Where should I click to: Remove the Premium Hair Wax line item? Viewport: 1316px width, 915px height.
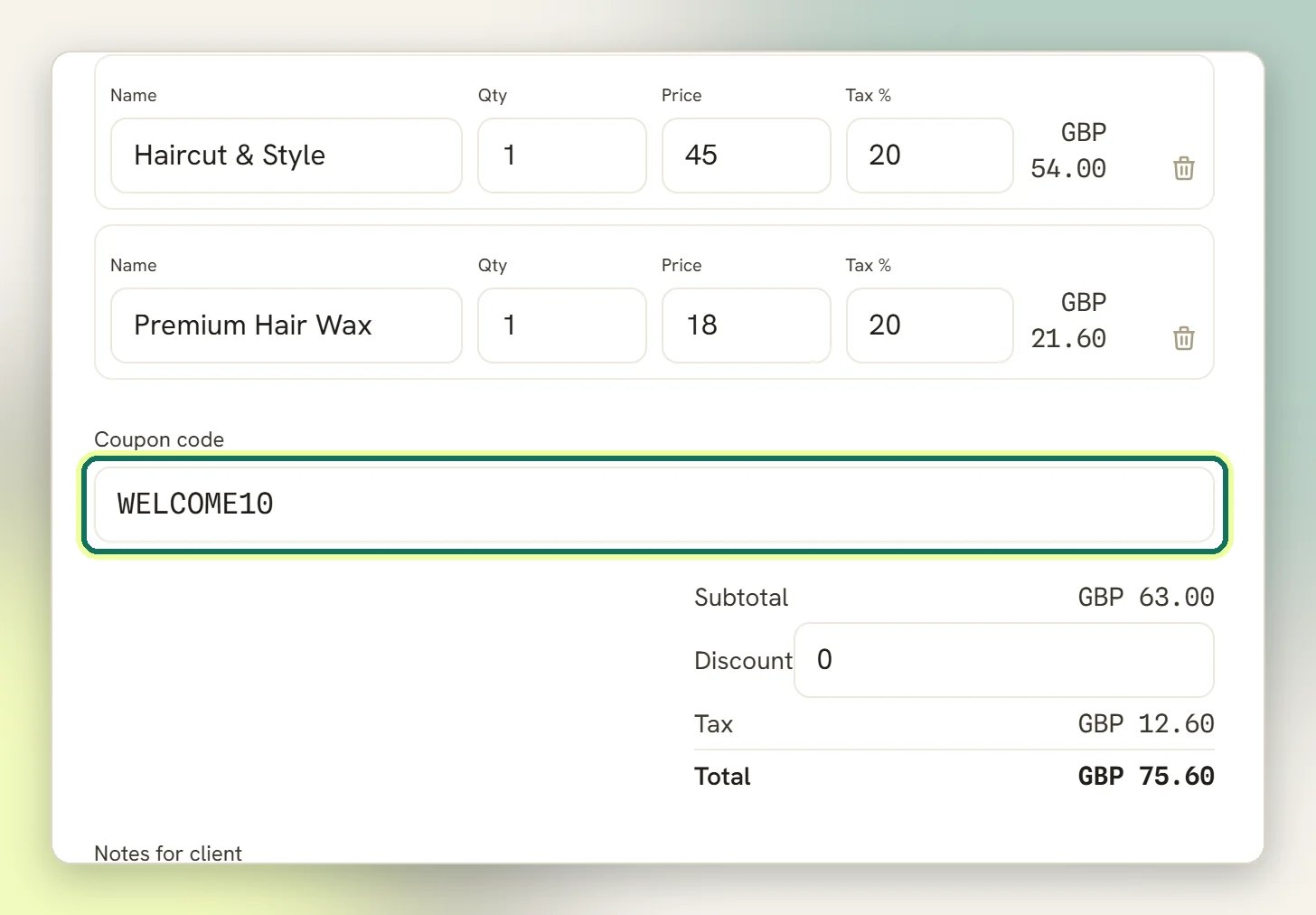[x=1183, y=338]
